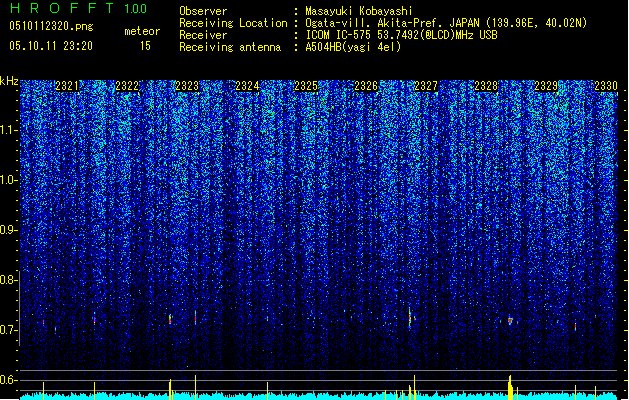Viewport: 629px width, 400px height.
Task: Click the ICOM IC-575 receiver details
Action: tap(402, 35)
